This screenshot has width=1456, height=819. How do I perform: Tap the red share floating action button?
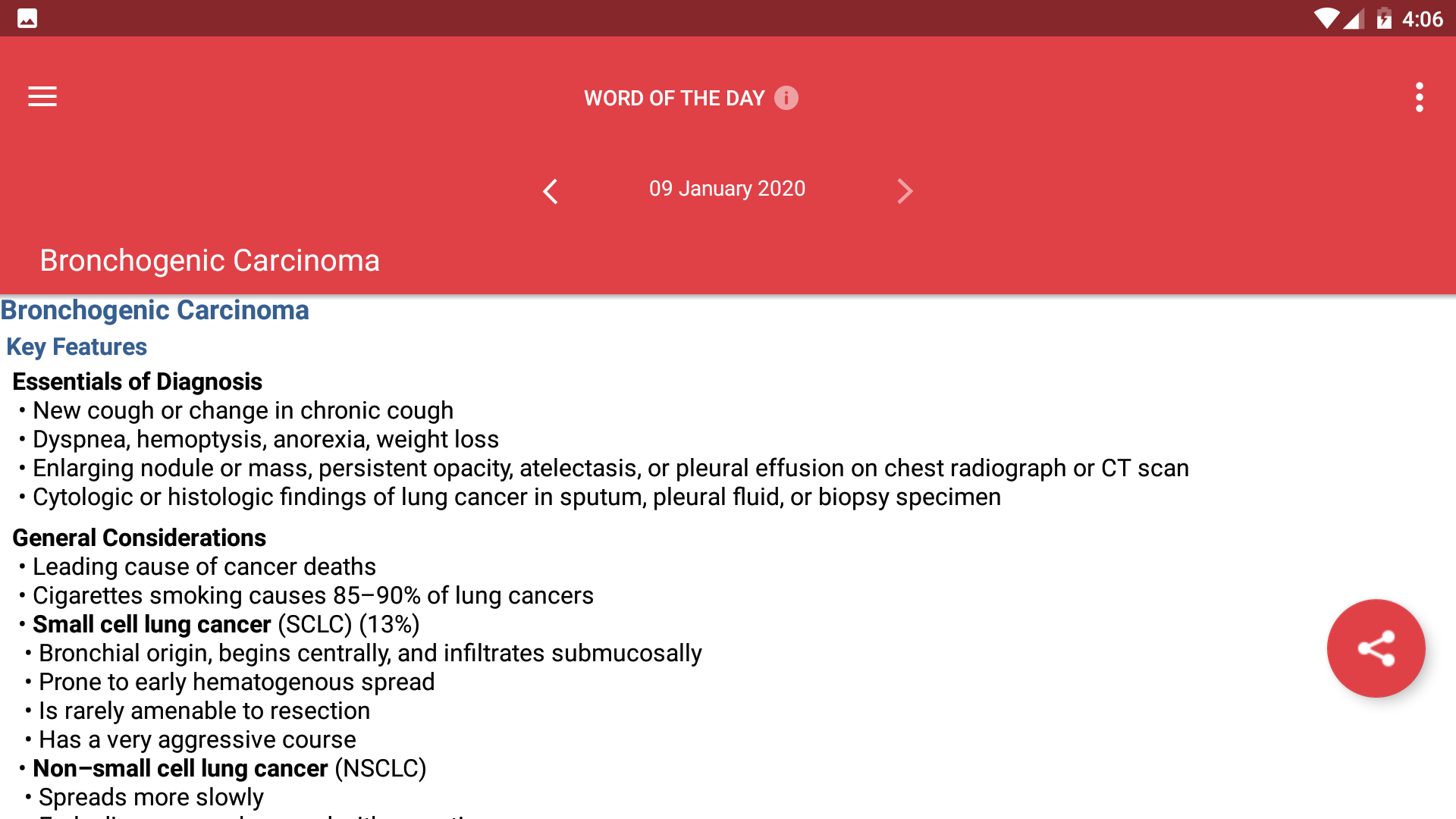coord(1376,648)
